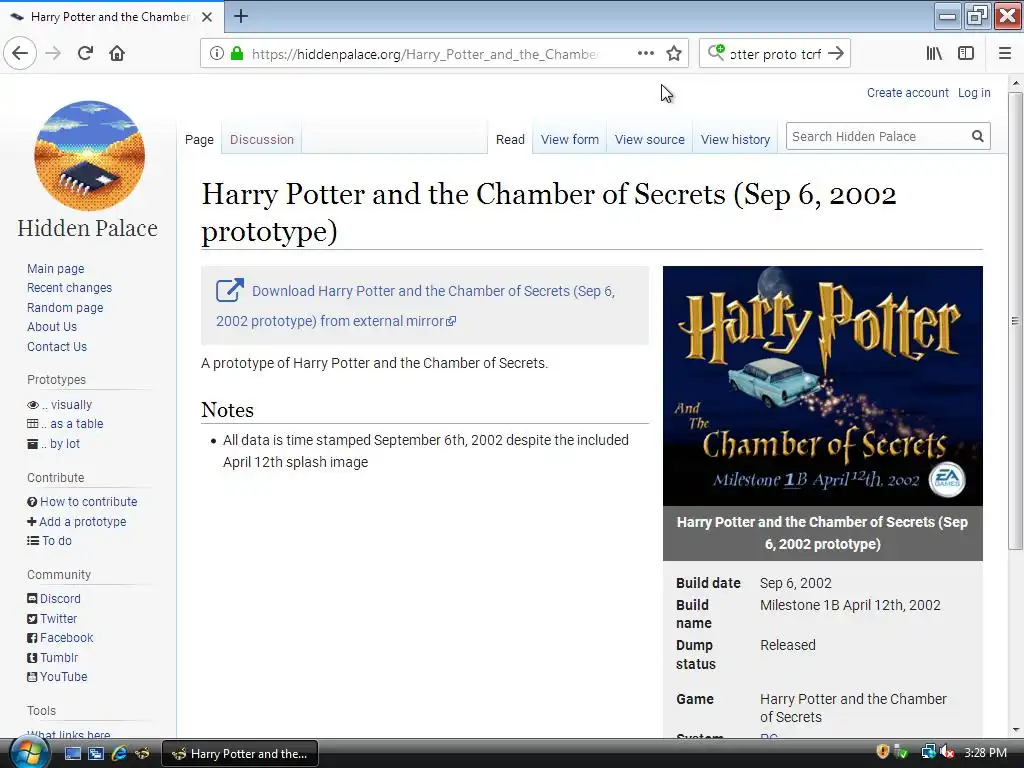The height and width of the screenshot is (768, 1024).
Task: Reload the page with the refresh icon
Action: coord(85,53)
